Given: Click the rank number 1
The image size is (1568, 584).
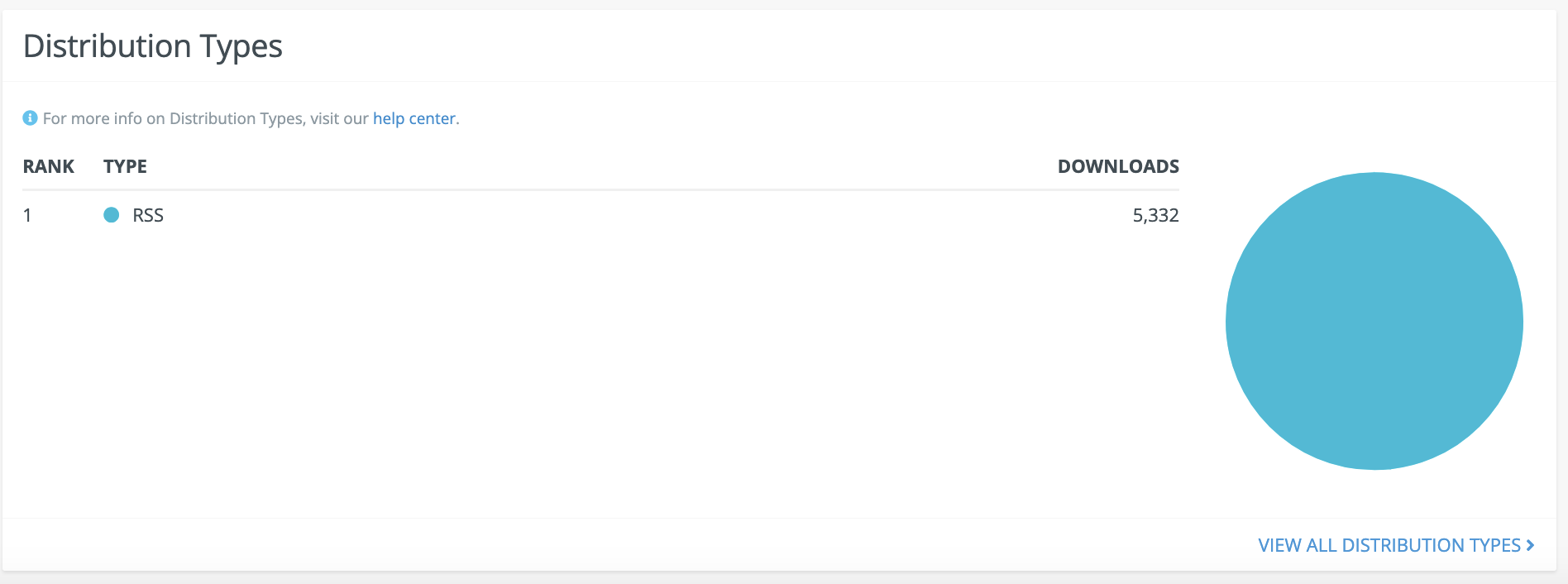Looking at the screenshot, I should click(x=27, y=215).
